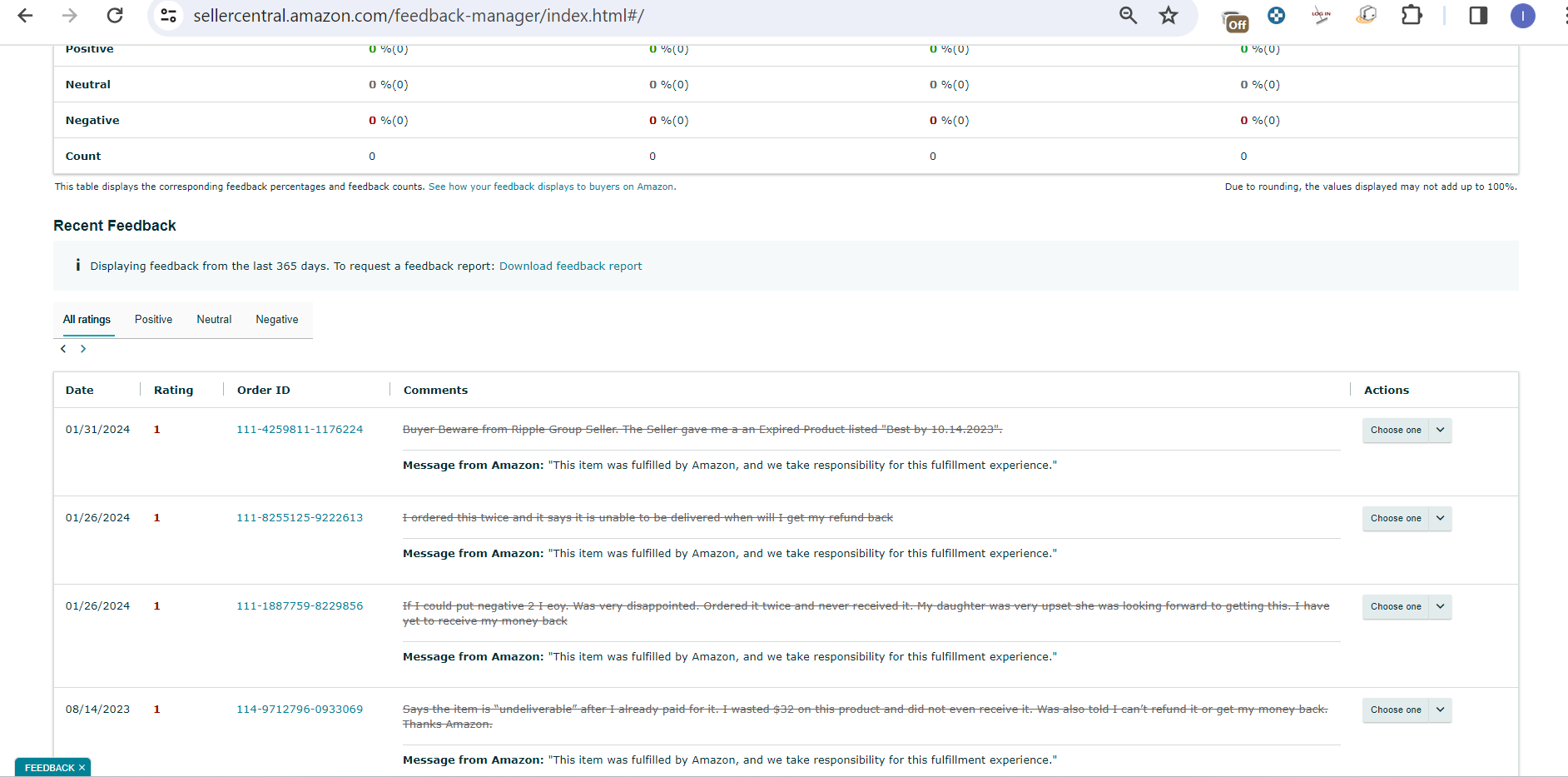Click the date 08/14/2023
This screenshot has height=777, width=1568.
[98, 710]
